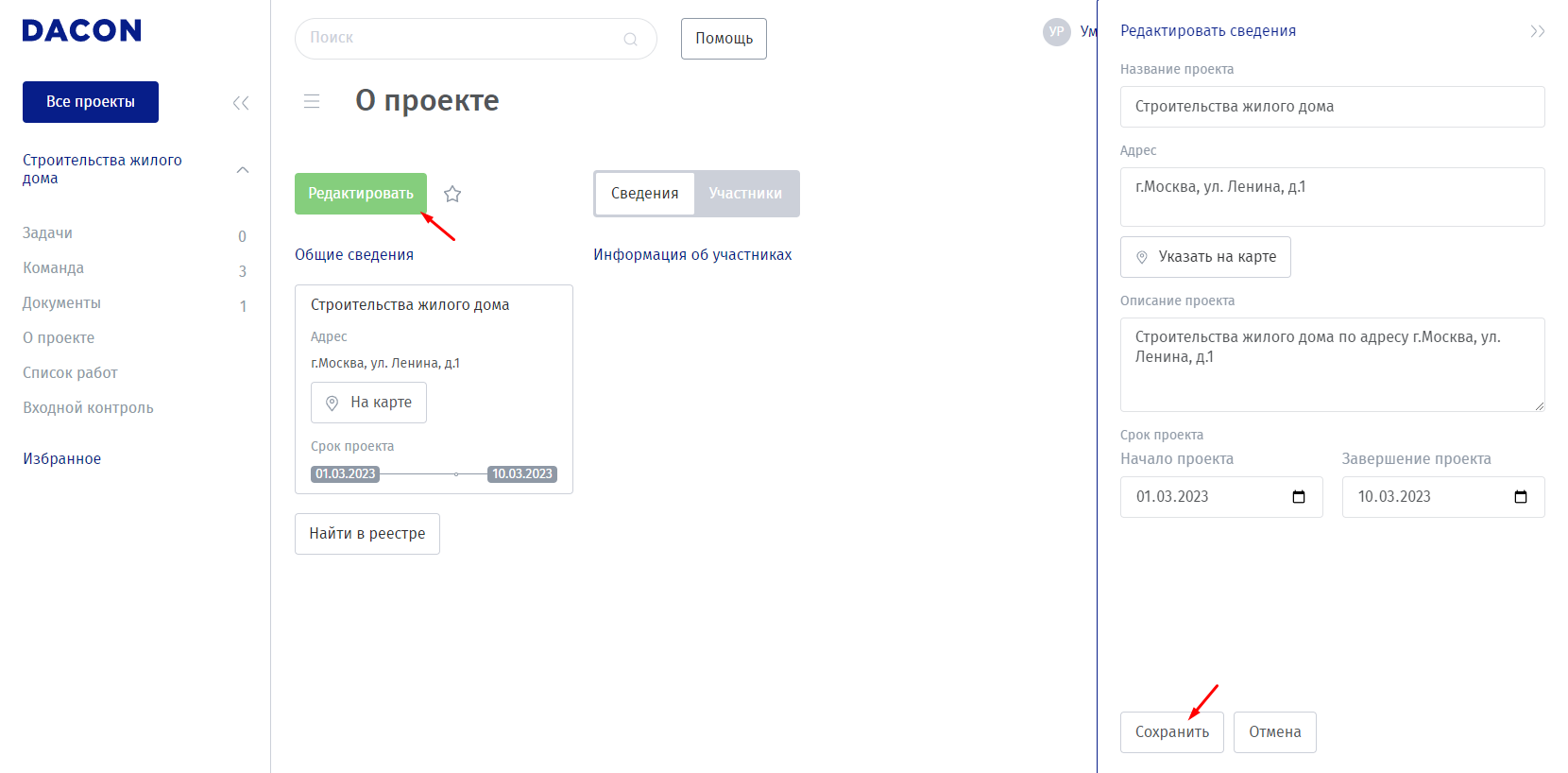Open Документы in the sidebar
The image size is (1568, 773).
[x=61, y=303]
